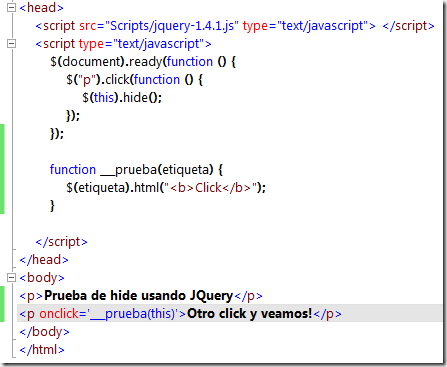The height and width of the screenshot is (367, 447).
Task: Click the jquery-1.4.1.js script src line
Action: tap(235, 26)
